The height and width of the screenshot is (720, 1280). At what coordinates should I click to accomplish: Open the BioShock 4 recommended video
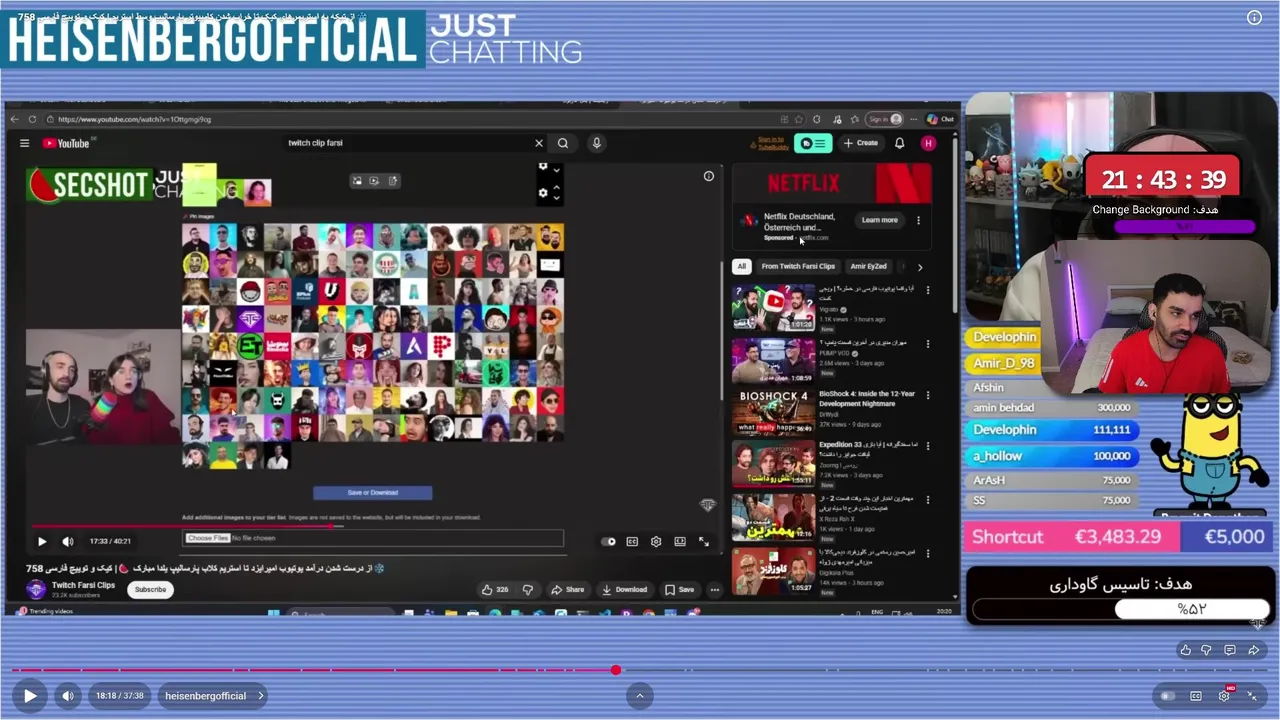click(773, 412)
